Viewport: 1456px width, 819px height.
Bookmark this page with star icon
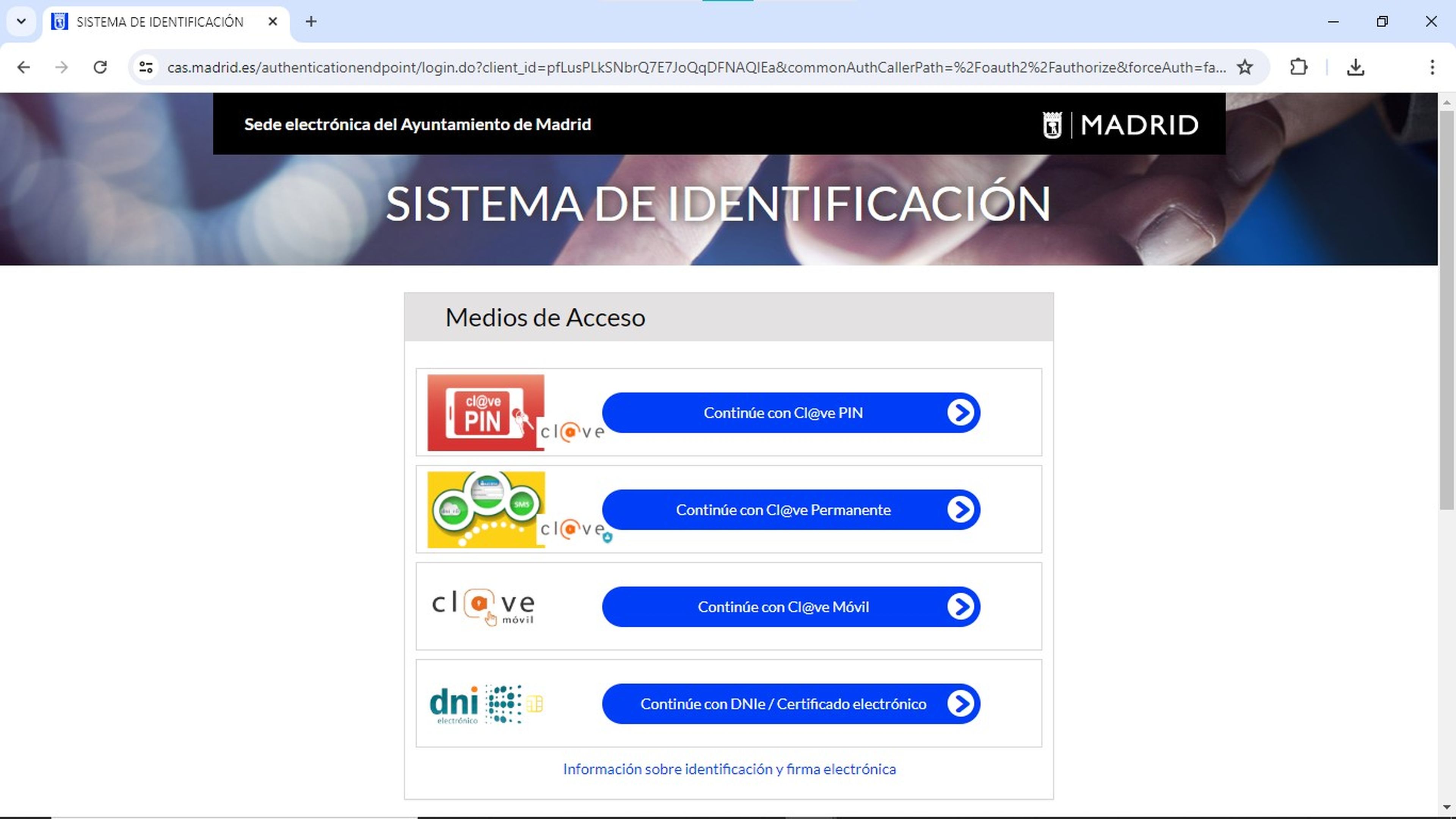pos(1244,67)
